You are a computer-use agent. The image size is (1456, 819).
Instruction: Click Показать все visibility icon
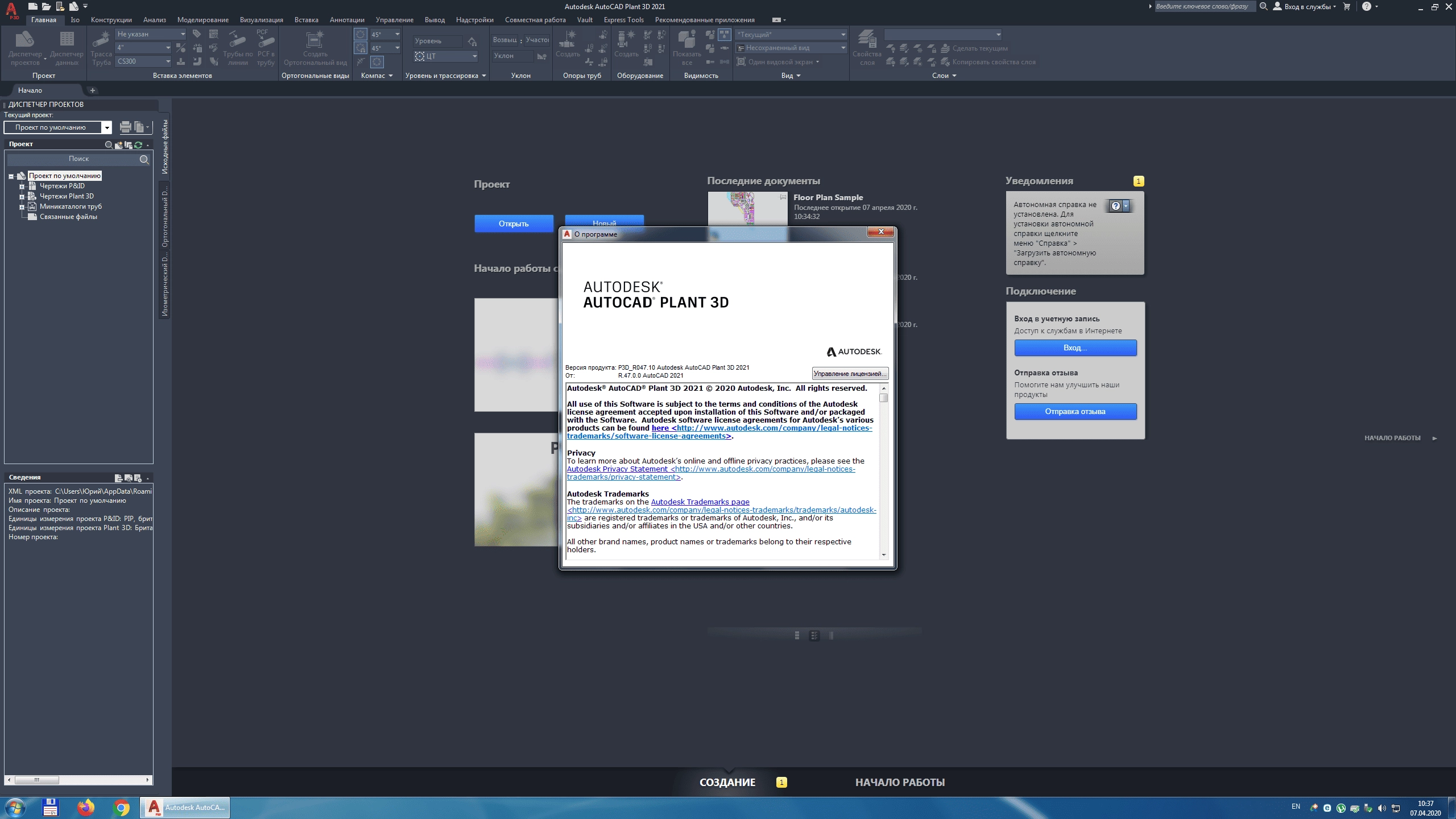click(687, 48)
